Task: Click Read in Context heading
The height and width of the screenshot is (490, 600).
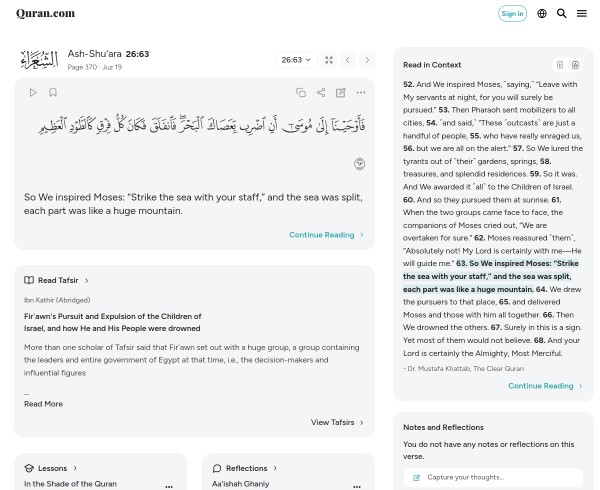Action: coord(432,65)
